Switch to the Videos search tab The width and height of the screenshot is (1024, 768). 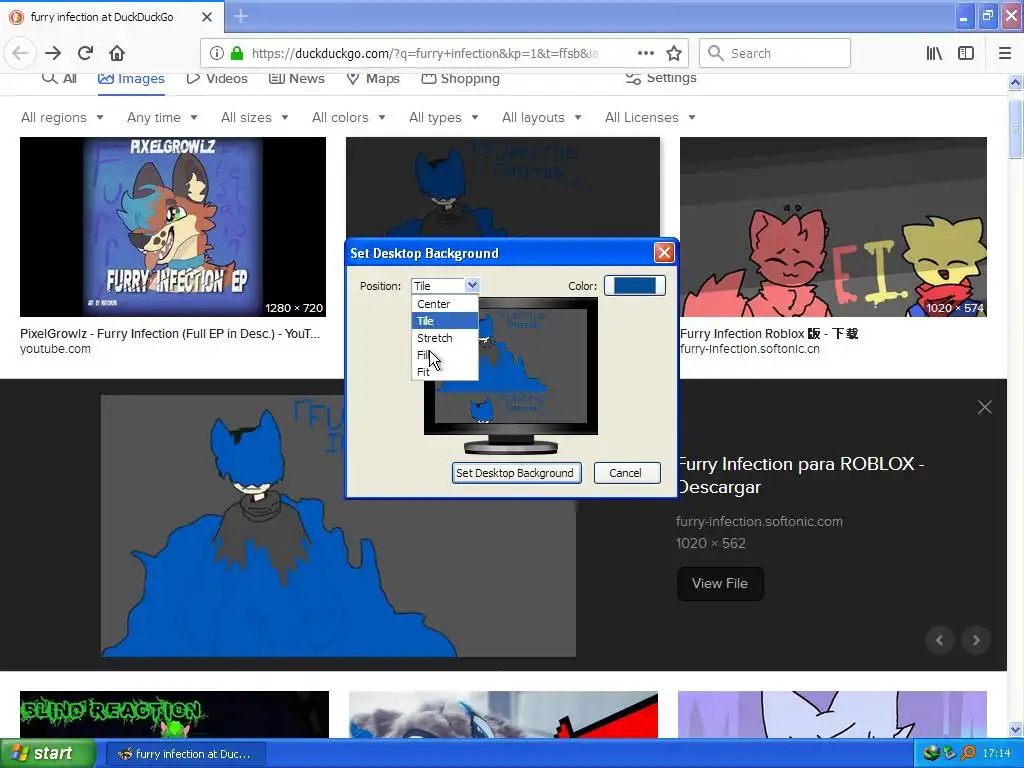(x=217, y=78)
